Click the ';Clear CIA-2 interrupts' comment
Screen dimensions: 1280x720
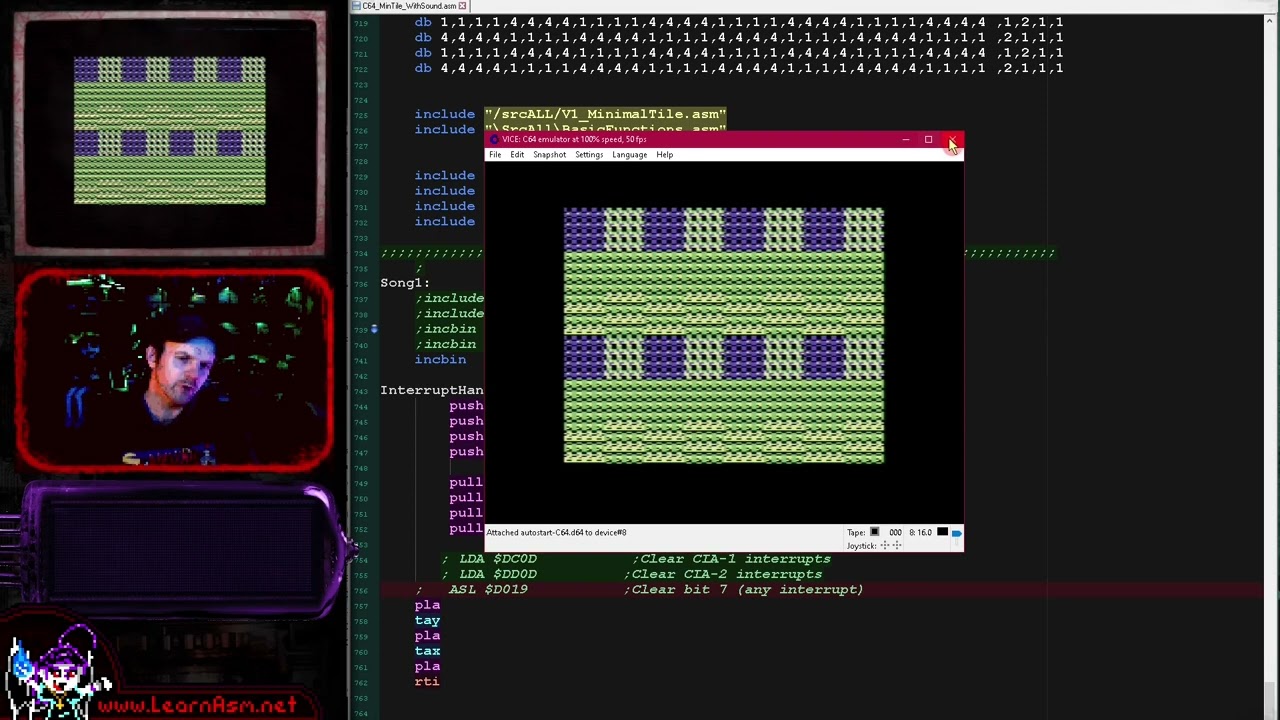tap(723, 574)
